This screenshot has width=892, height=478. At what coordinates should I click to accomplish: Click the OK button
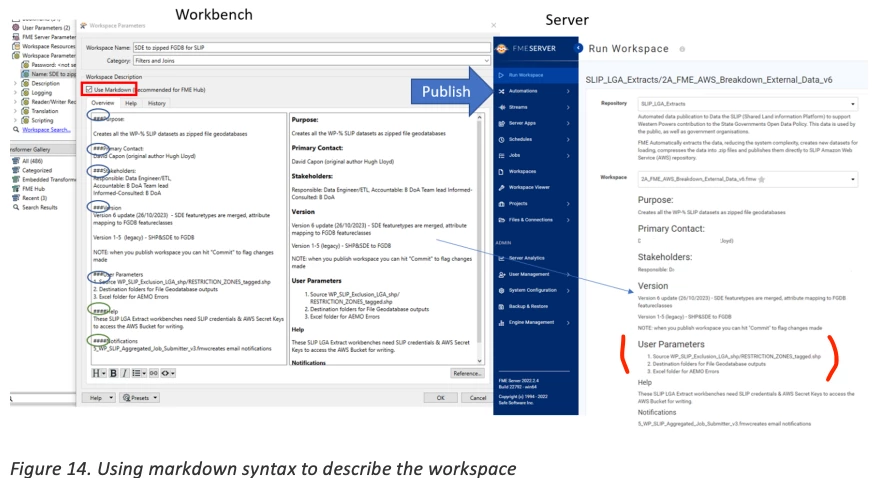tap(440, 398)
